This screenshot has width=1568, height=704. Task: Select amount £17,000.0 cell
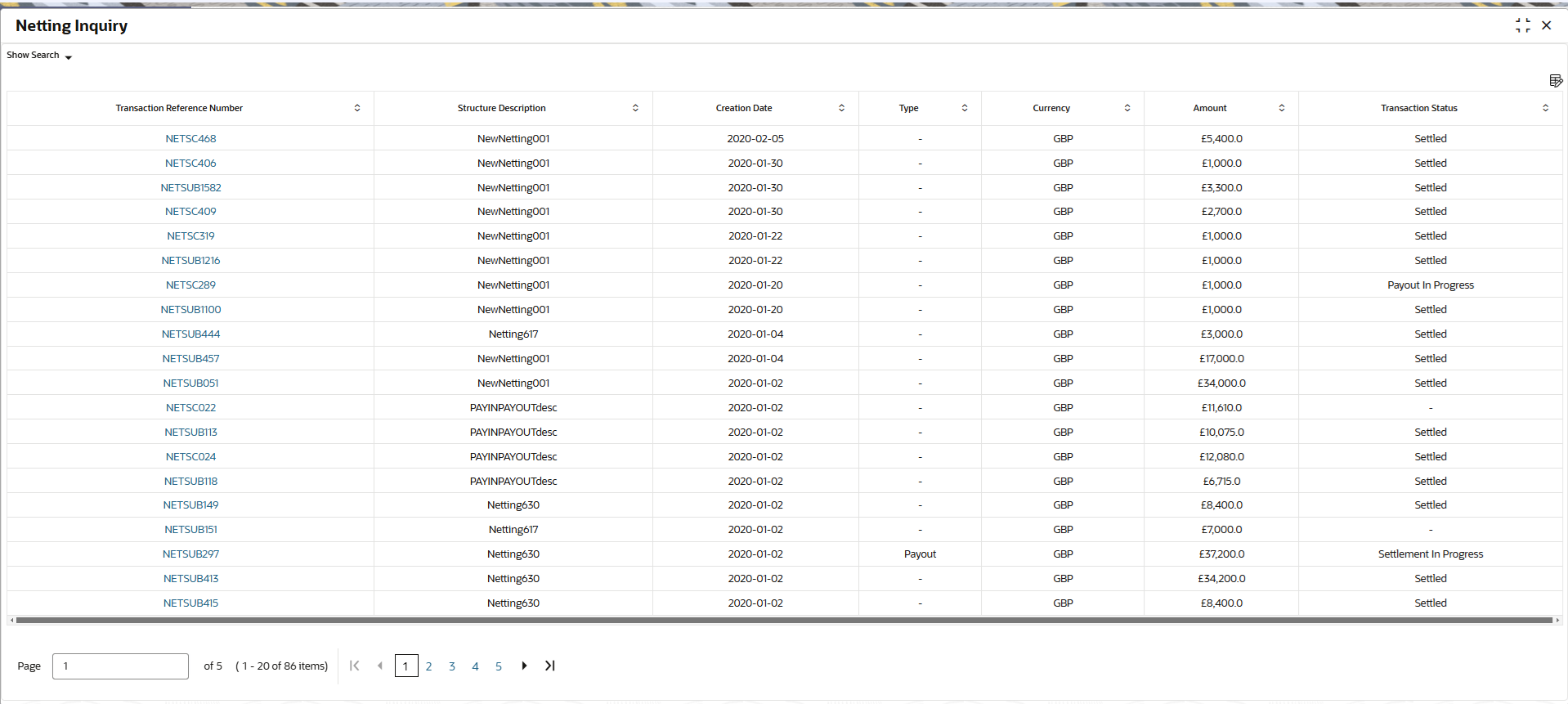[x=1221, y=359]
